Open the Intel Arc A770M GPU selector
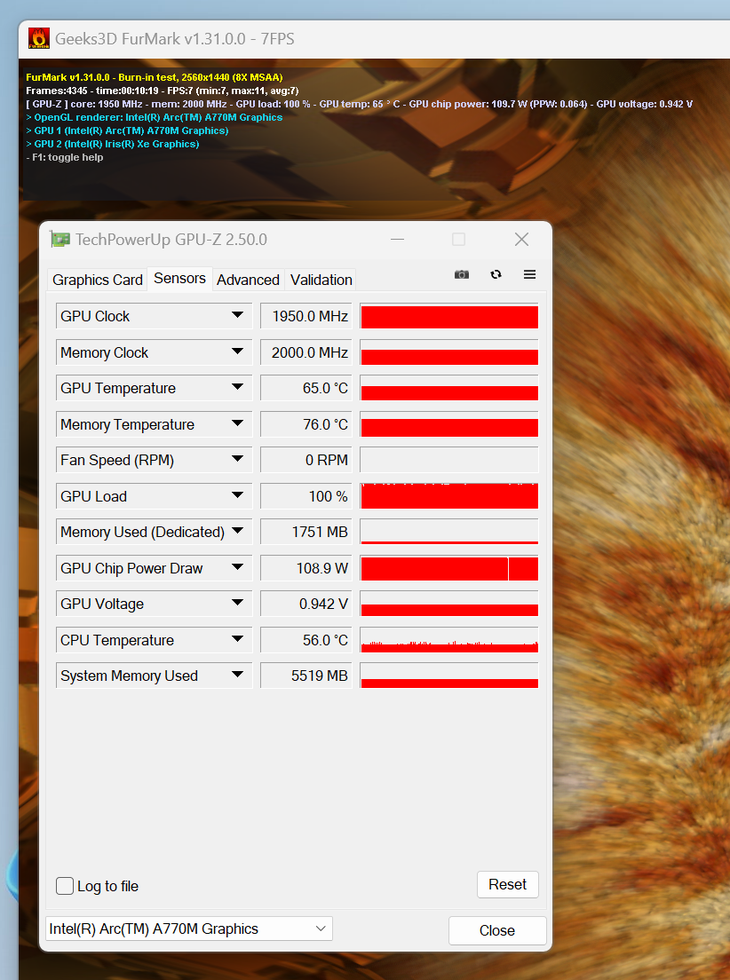The image size is (730, 980). 189,929
